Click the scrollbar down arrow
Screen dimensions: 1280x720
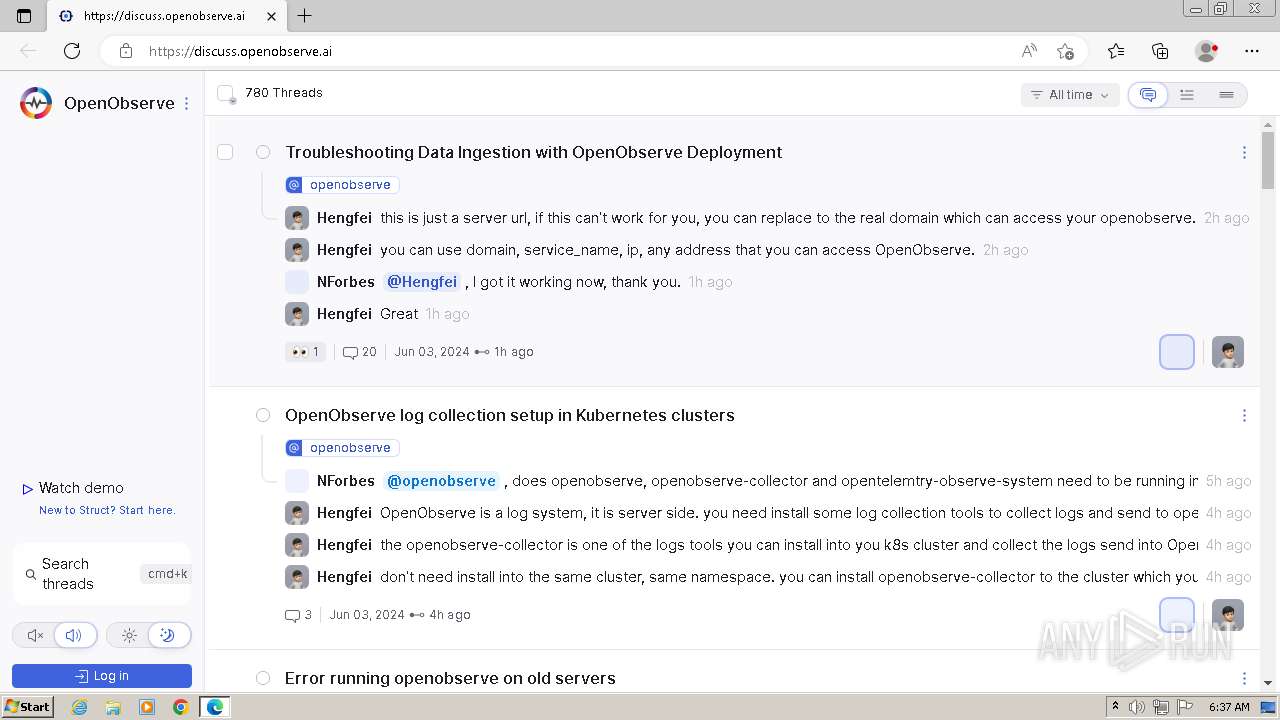point(1268,682)
